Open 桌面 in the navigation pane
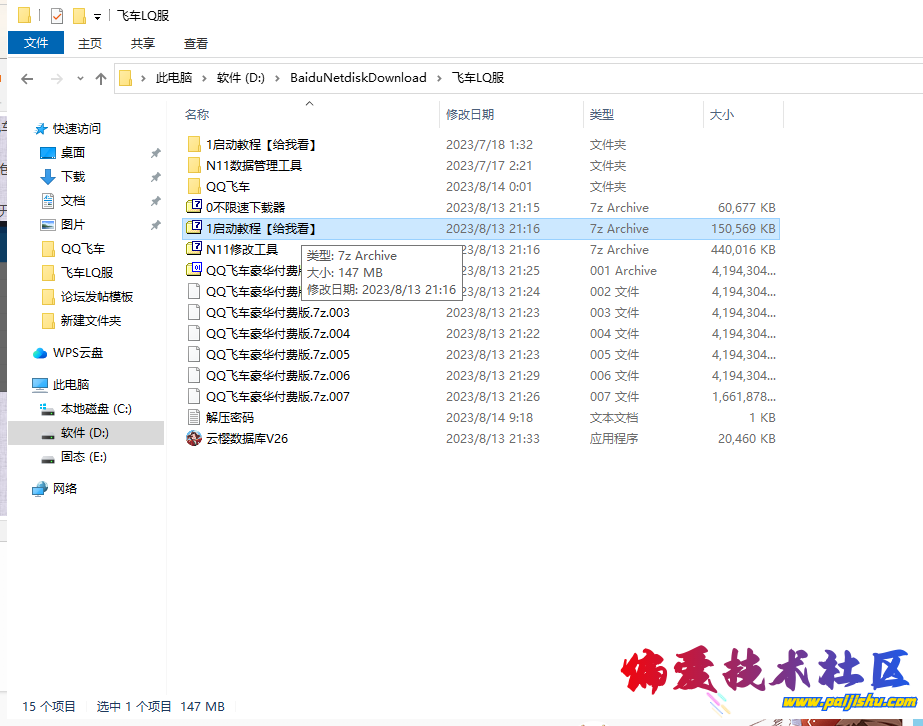 73,153
